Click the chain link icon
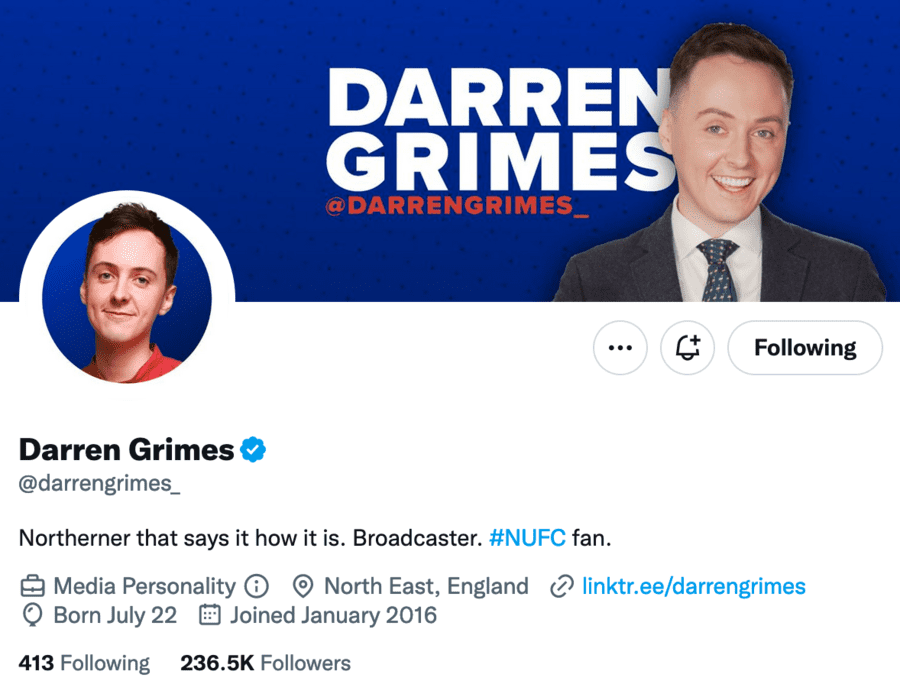Screen dimensions: 900x694 pos(561,587)
